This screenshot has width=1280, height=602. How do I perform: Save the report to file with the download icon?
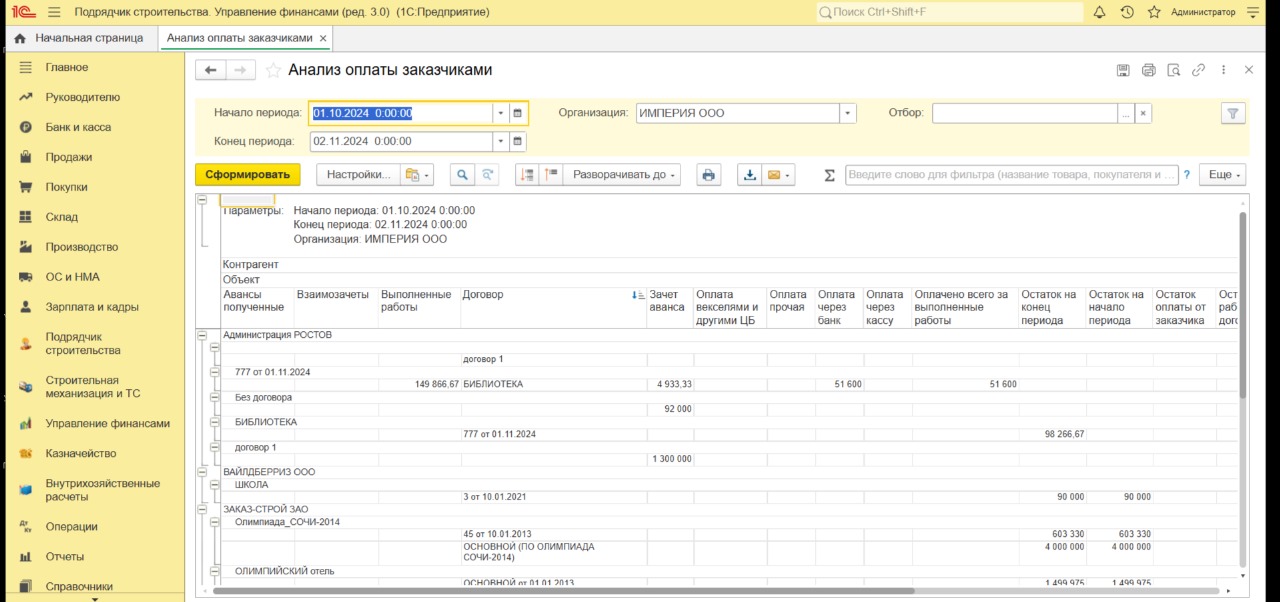pyautogui.click(x=749, y=174)
